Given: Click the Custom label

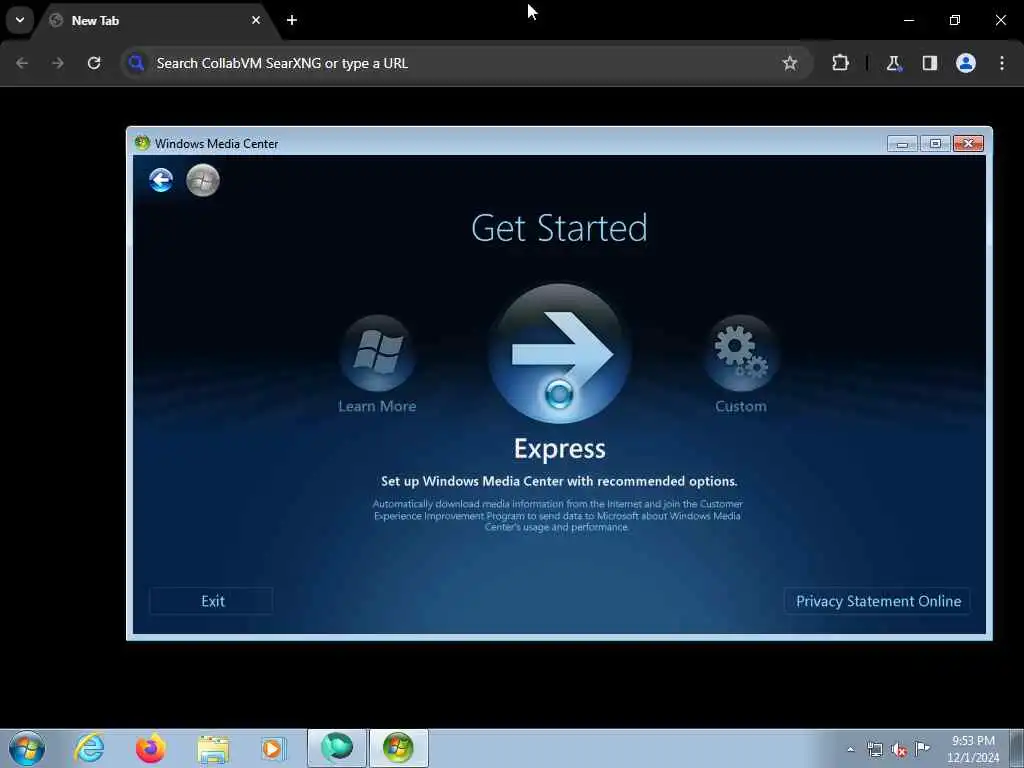Looking at the screenshot, I should 741,406.
